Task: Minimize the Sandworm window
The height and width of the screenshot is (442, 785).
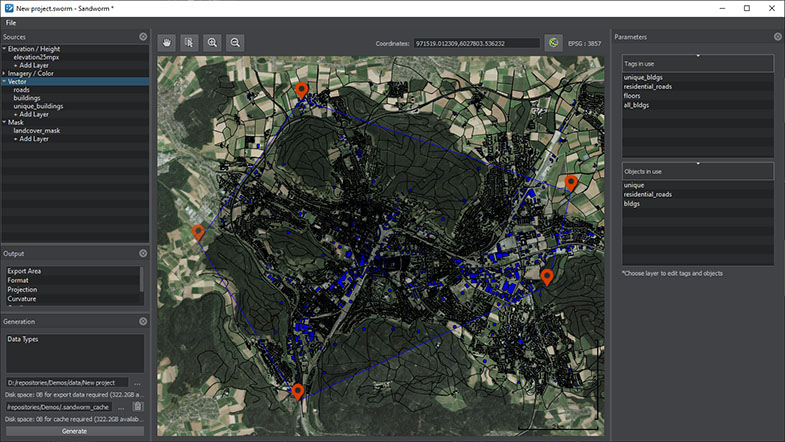Action: [x=722, y=8]
